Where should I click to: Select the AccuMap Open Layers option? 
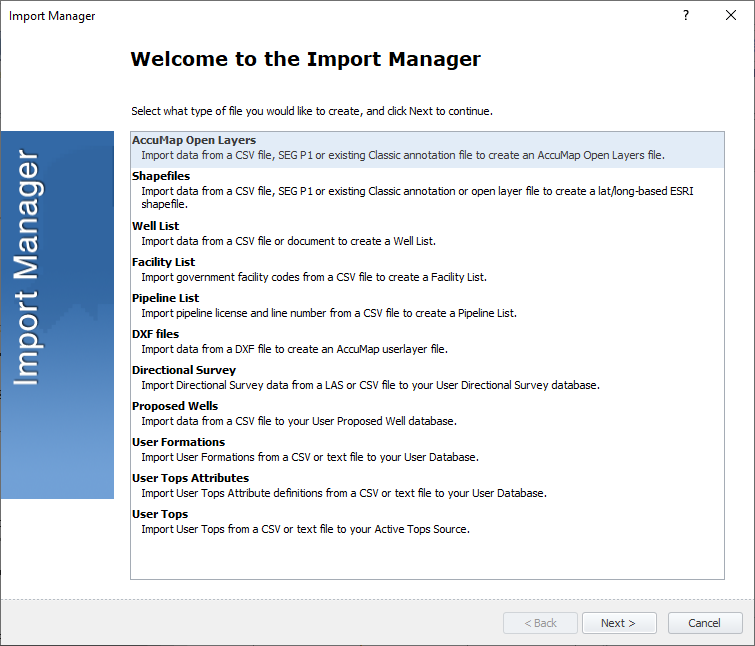click(194, 141)
